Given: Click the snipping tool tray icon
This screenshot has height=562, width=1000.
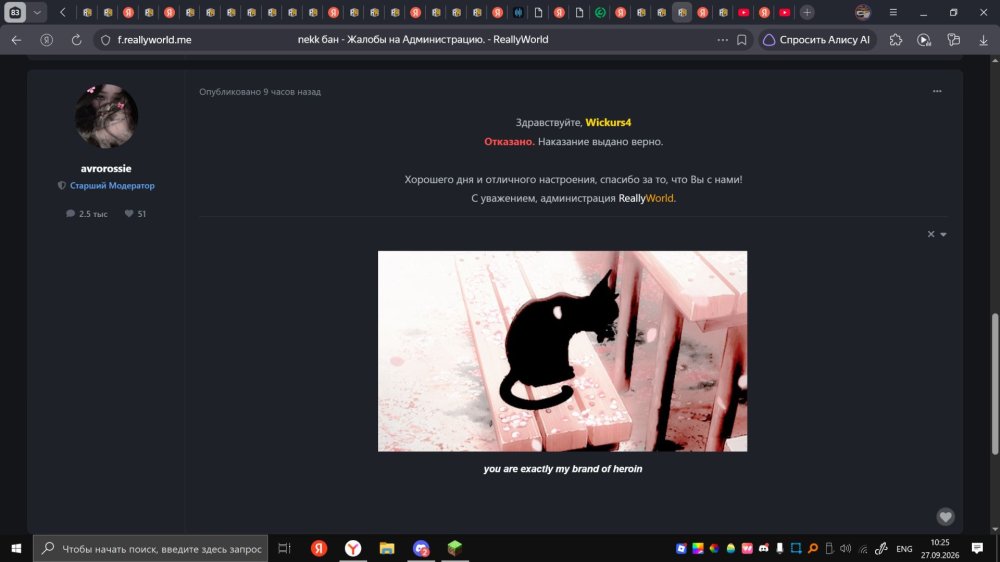Looking at the screenshot, I should click(796, 549).
